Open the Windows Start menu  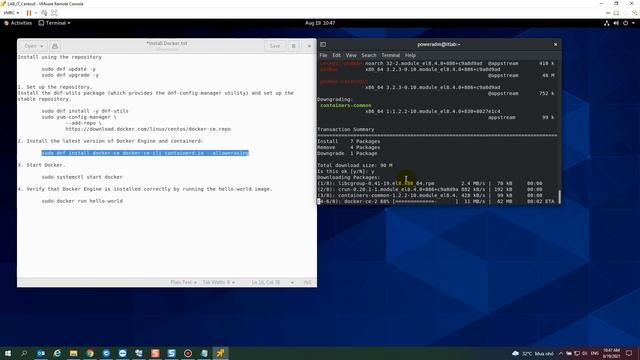coord(8,353)
